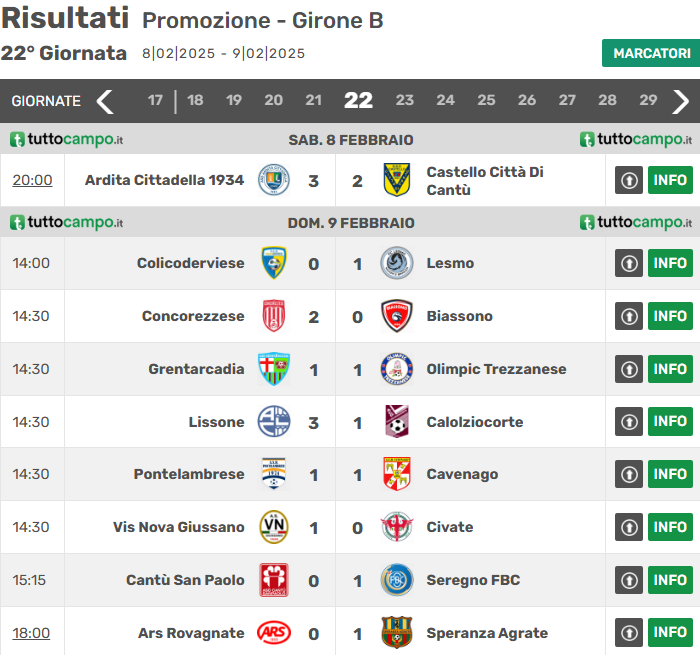This screenshot has height=655, width=700.
Task: Open the MARCATORI scorers button
Action: click(x=650, y=53)
